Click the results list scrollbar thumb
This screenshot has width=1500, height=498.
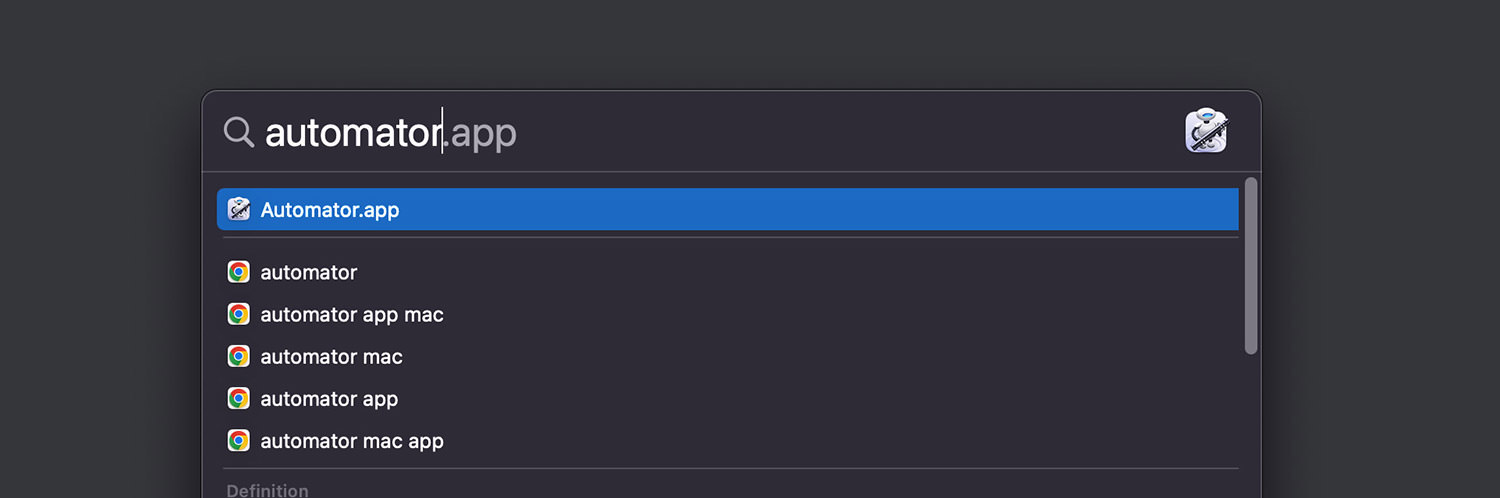click(1251, 265)
